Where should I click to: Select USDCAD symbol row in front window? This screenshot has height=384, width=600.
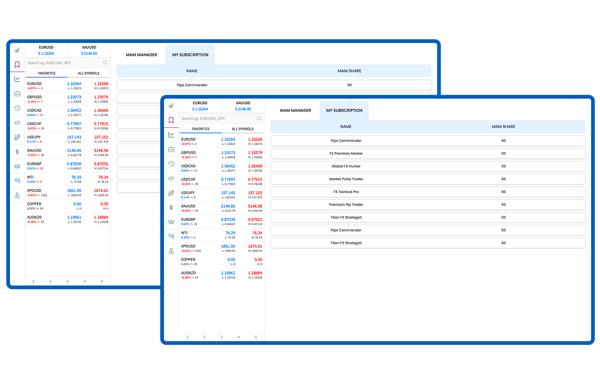coord(222,168)
